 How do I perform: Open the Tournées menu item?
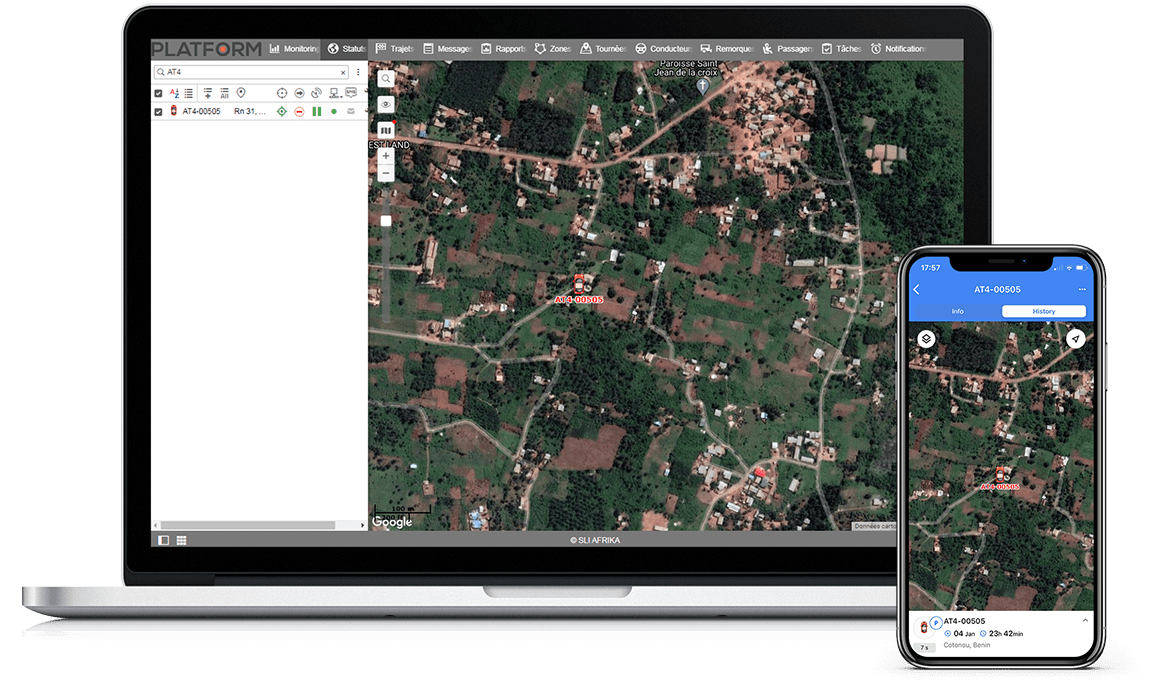pyautogui.click(x=603, y=49)
